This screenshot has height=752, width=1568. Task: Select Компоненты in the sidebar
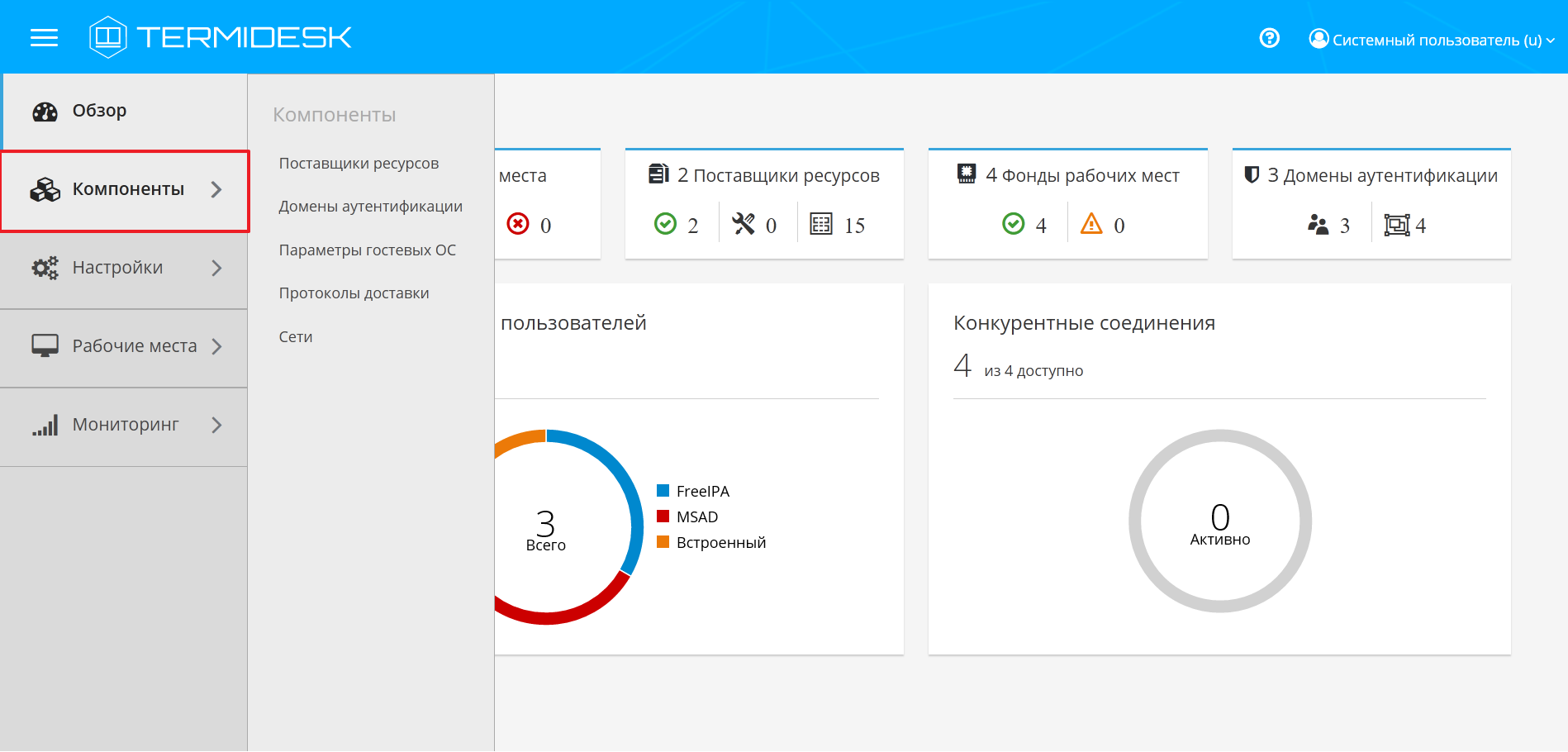tap(127, 189)
